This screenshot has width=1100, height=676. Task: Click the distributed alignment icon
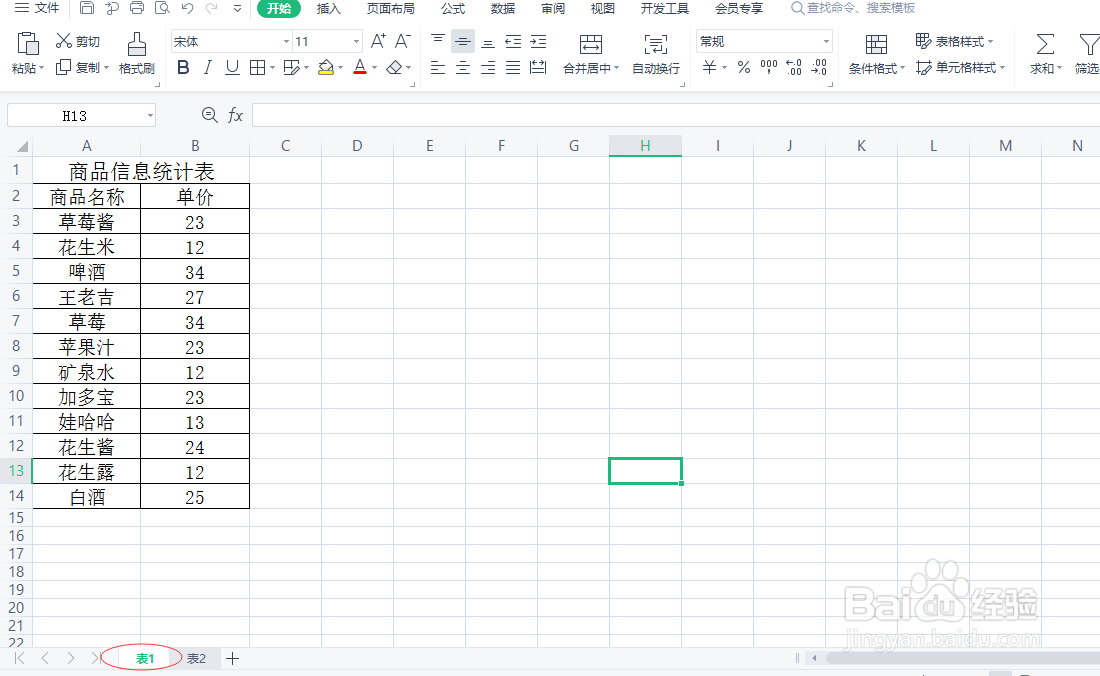(x=539, y=67)
